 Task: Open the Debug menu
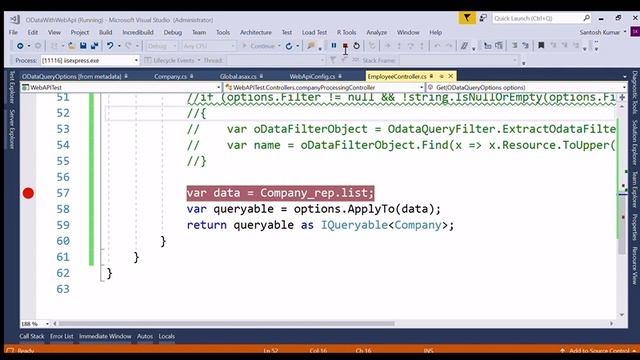point(173,32)
